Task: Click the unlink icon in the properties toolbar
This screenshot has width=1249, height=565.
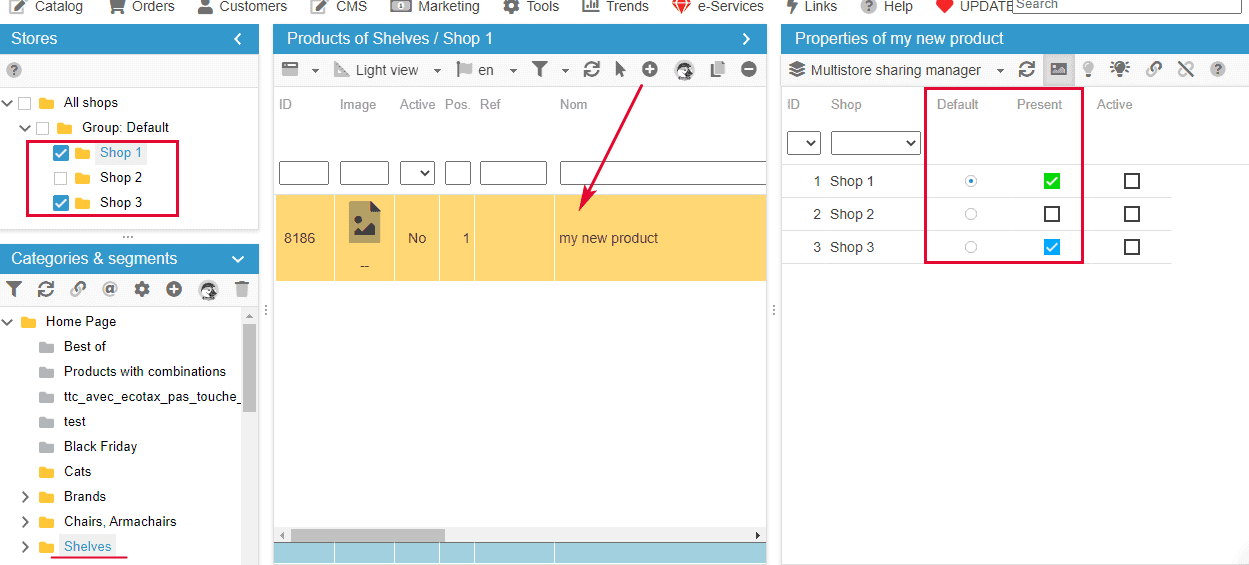Action: [1186, 70]
